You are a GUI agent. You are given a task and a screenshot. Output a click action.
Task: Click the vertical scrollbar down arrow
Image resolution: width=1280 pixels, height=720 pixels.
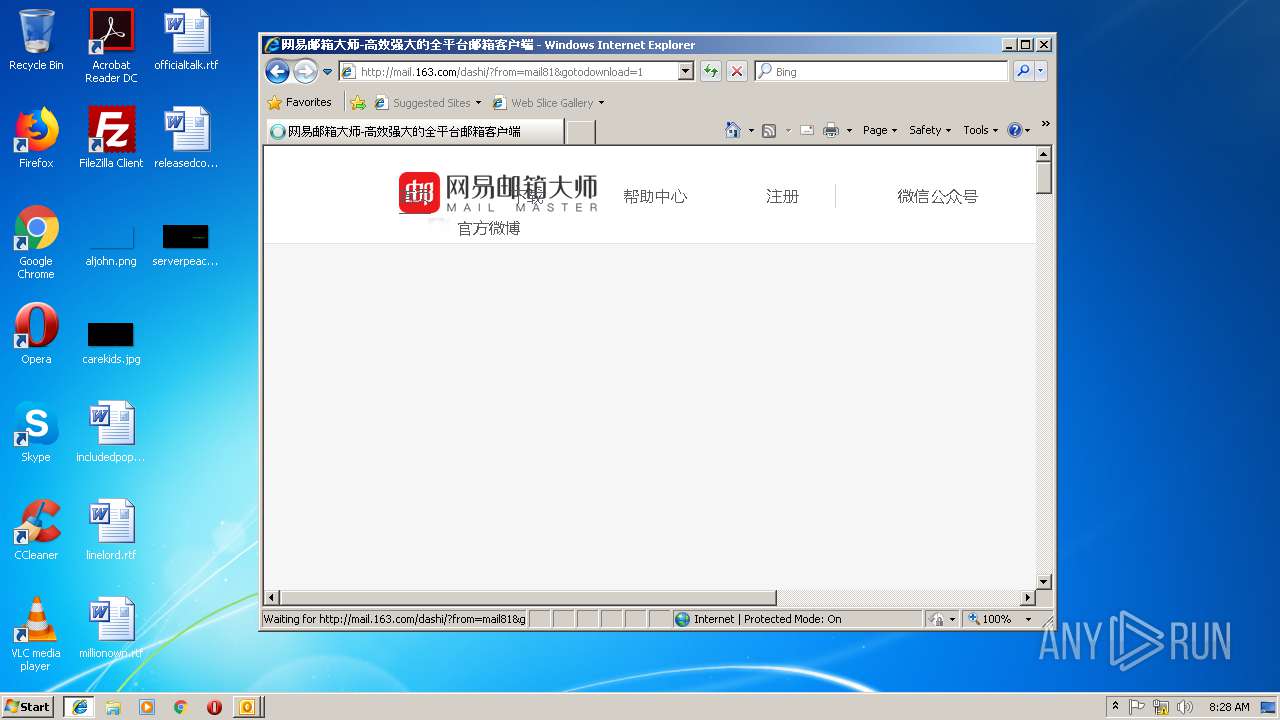point(1044,582)
